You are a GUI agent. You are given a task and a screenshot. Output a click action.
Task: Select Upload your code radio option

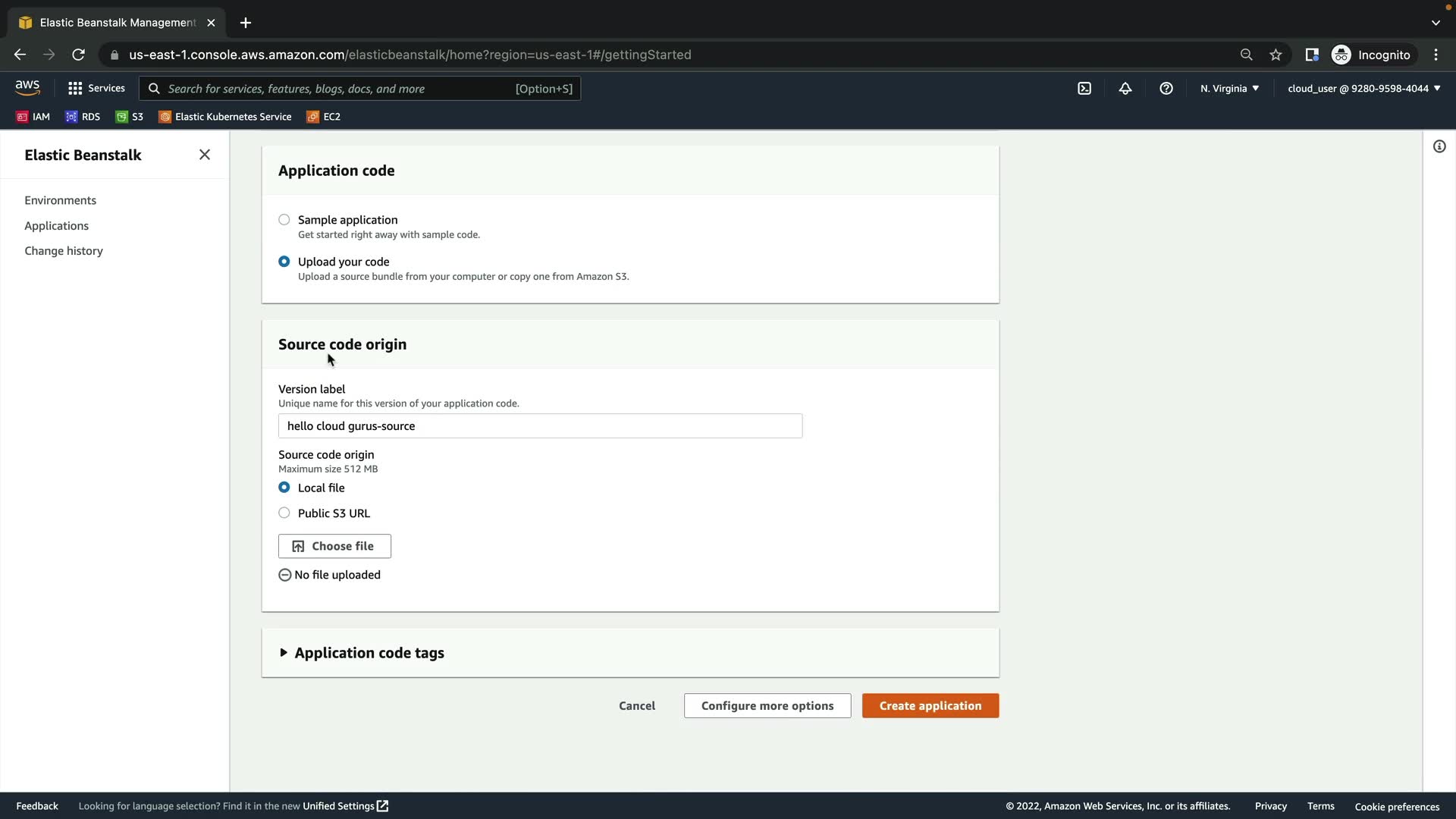point(284,262)
